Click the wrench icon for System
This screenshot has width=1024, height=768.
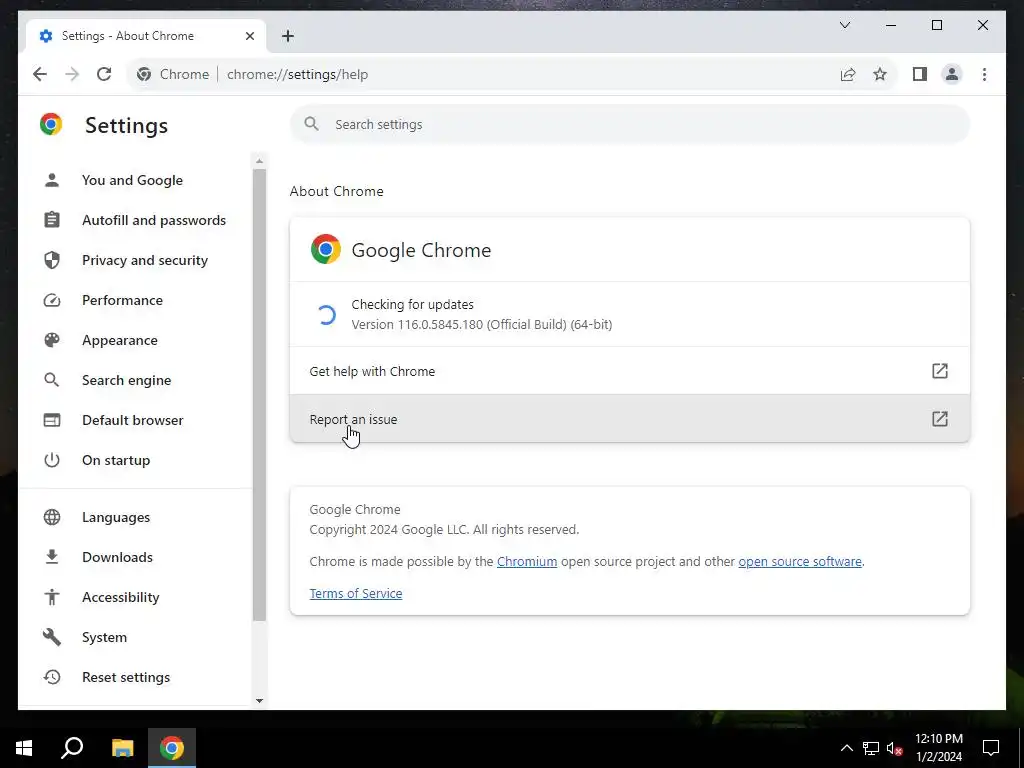[x=52, y=637]
